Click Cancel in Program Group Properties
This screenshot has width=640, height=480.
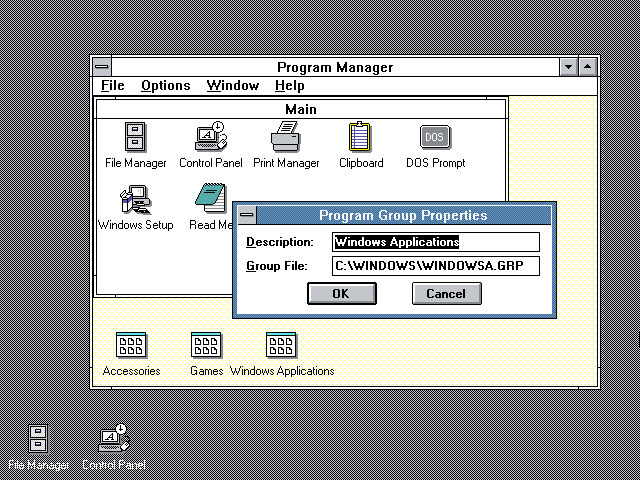coord(447,293)
